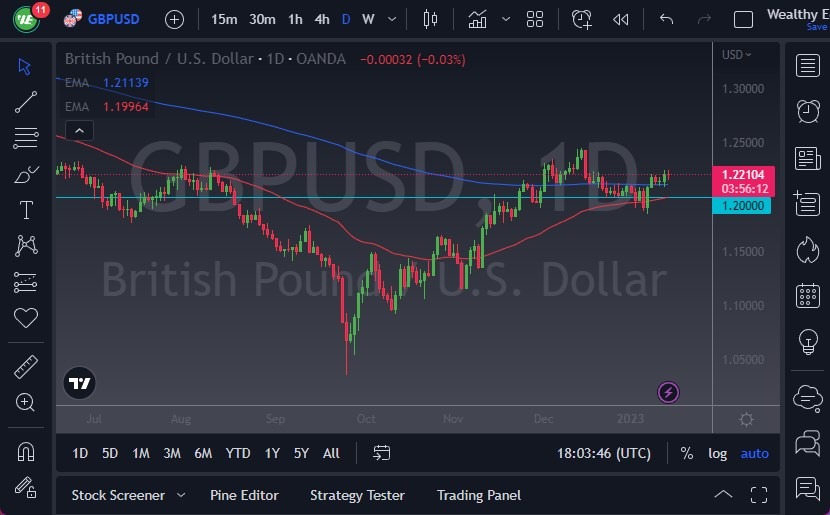Open the indicator templates grid
The height and width of the screenshot is (515, 830).
click(x=535, y=20)
